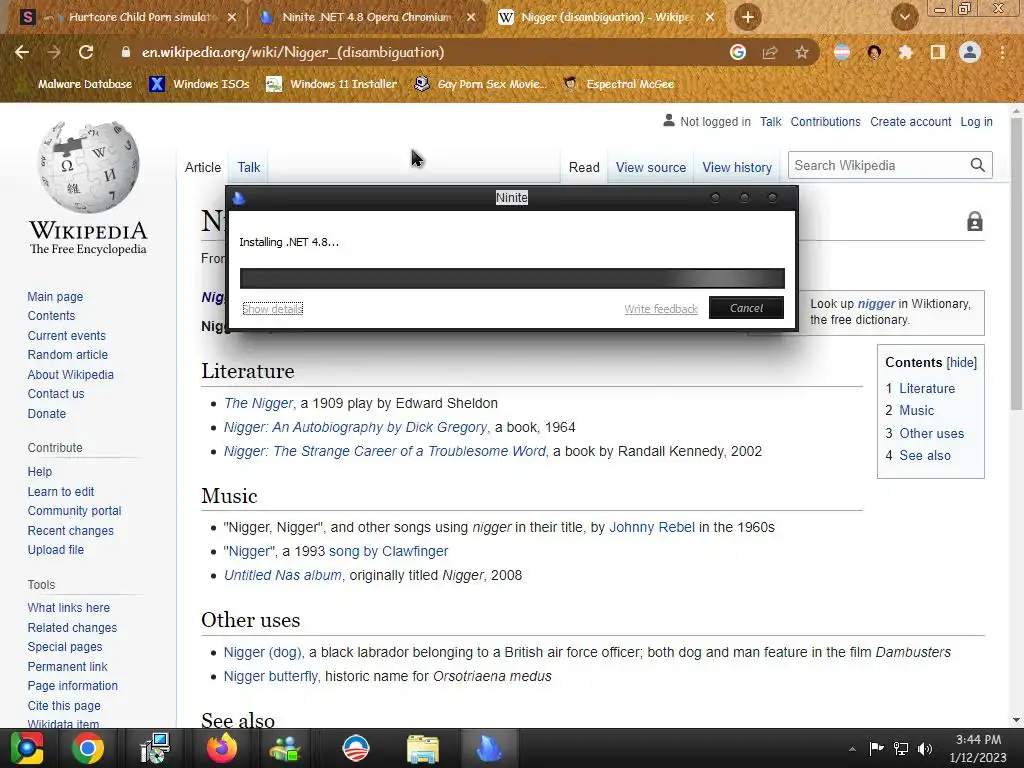Switch to the Ninite .NET 4.8 browser tab
Screen dimensions: 1024x768
(366, 17)
